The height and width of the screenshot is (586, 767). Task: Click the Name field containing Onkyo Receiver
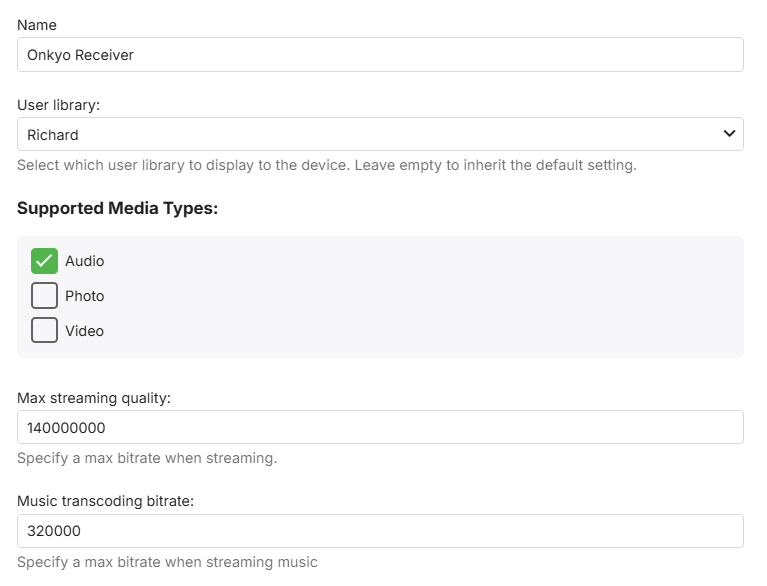coord(380,55)
